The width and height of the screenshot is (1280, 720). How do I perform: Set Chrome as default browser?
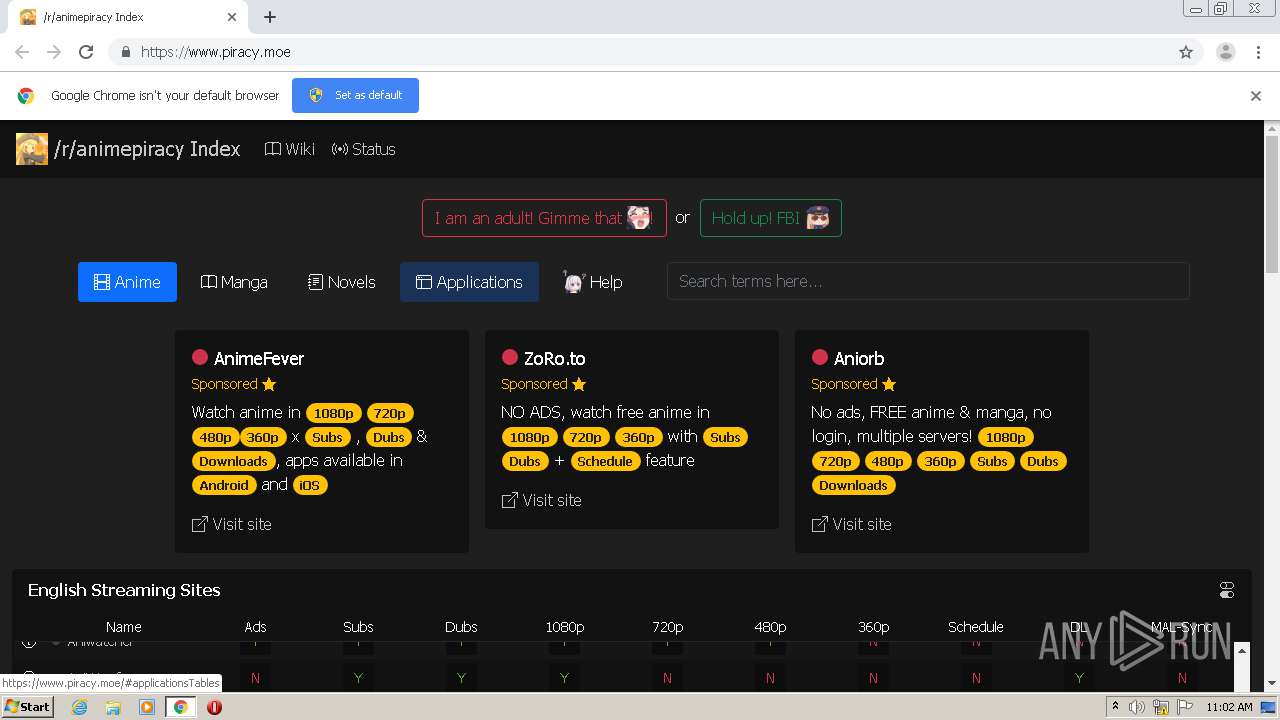click(x=355, y=95)
